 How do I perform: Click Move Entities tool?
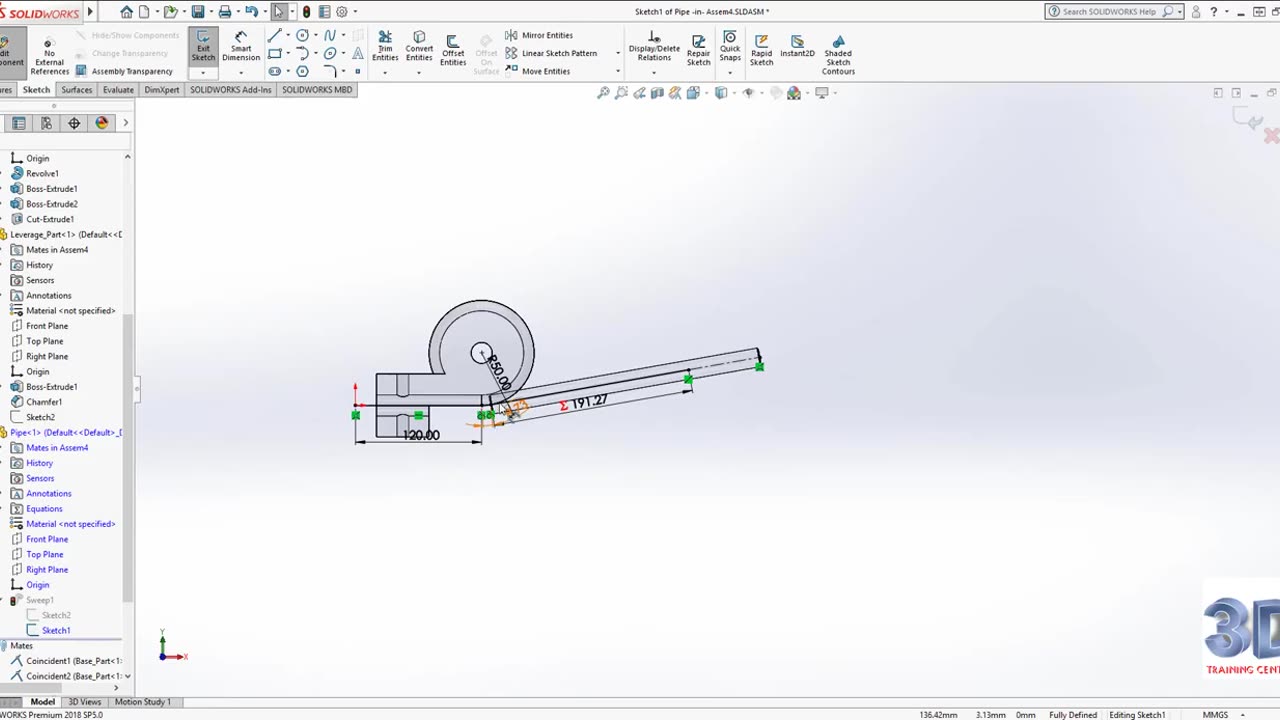537,71
